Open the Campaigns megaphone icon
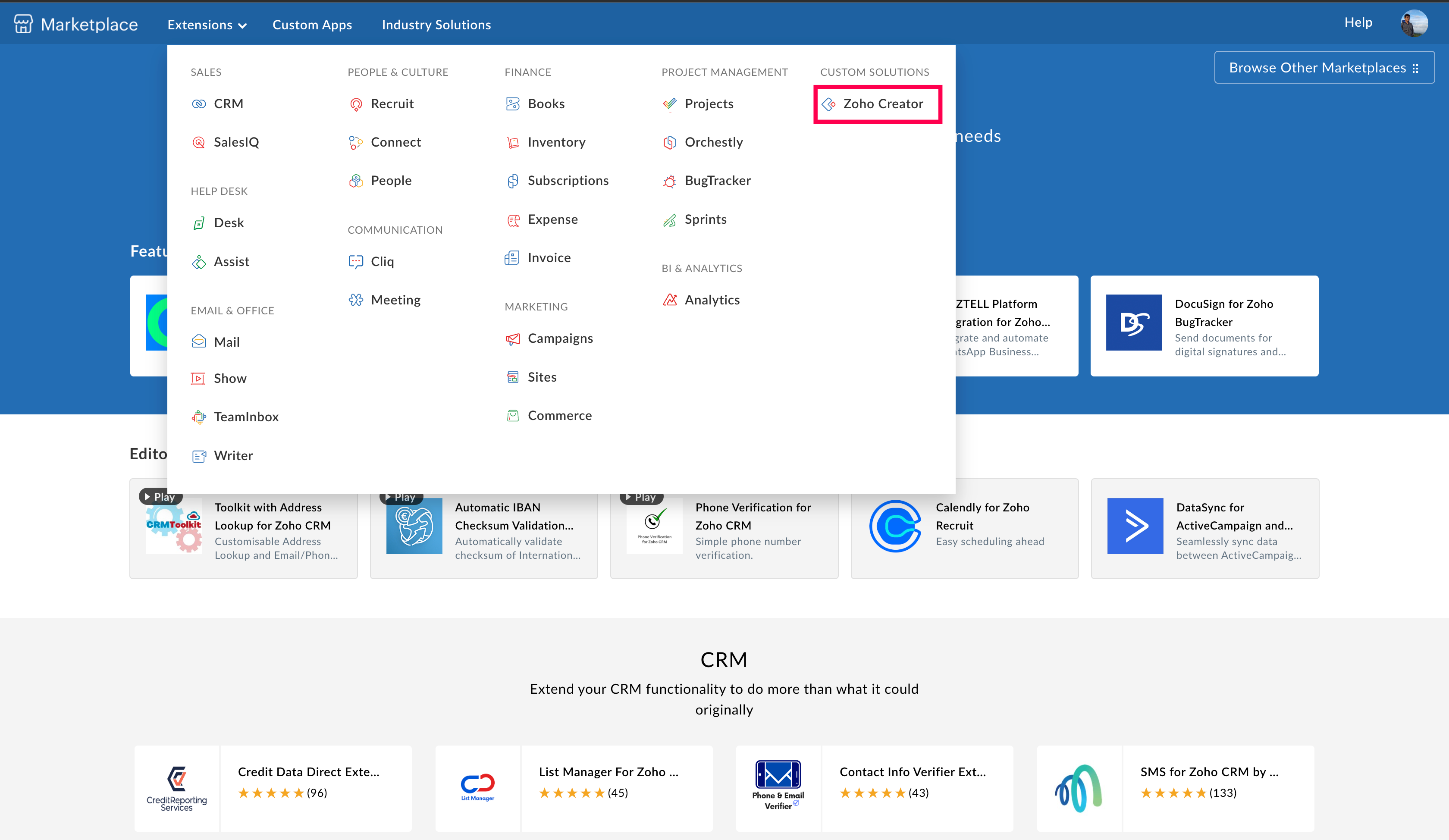1449x840 pixels. [512, 339]
